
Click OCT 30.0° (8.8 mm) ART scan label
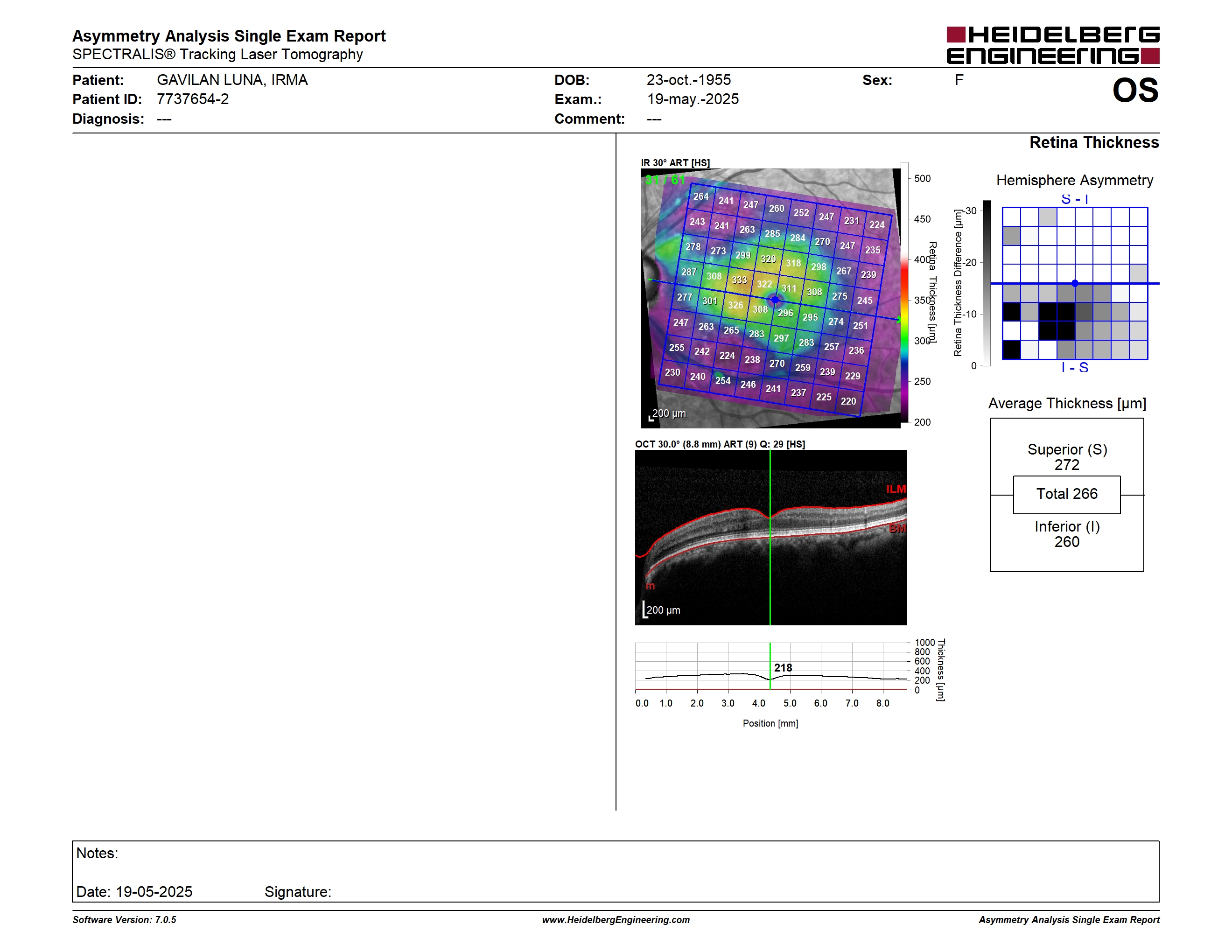tap(720, 444)
